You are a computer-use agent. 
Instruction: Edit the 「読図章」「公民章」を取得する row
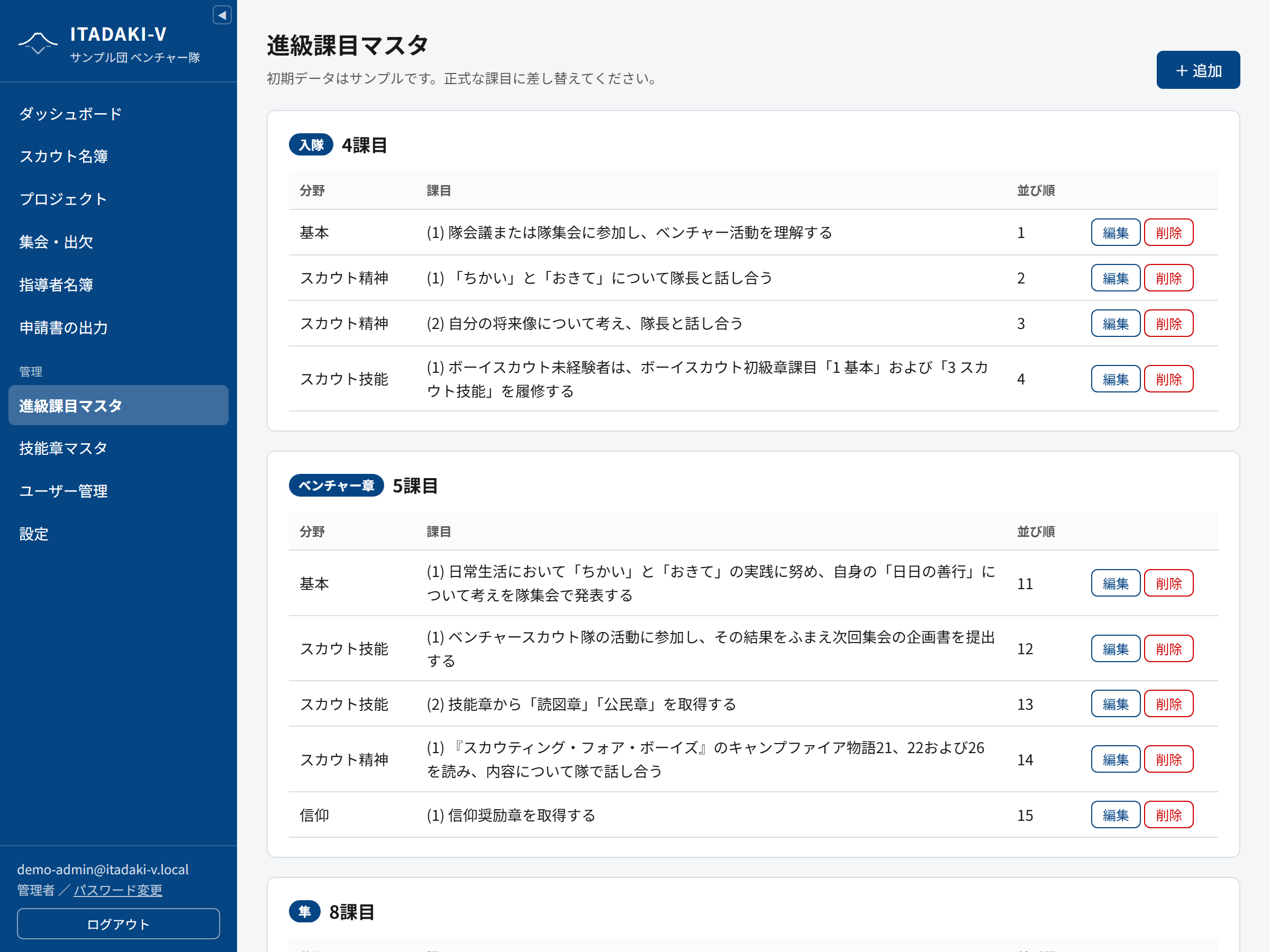point(1115,704)
